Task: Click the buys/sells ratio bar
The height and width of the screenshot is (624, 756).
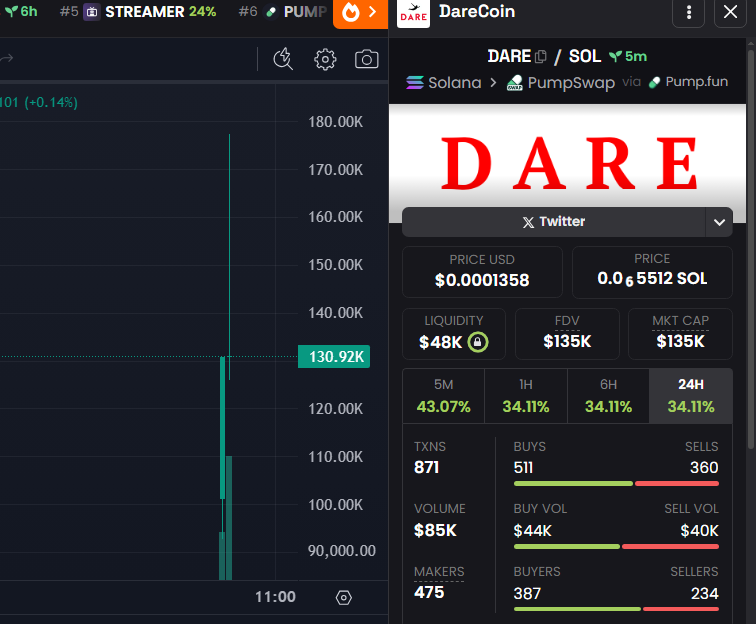Action: pos(616,484)
